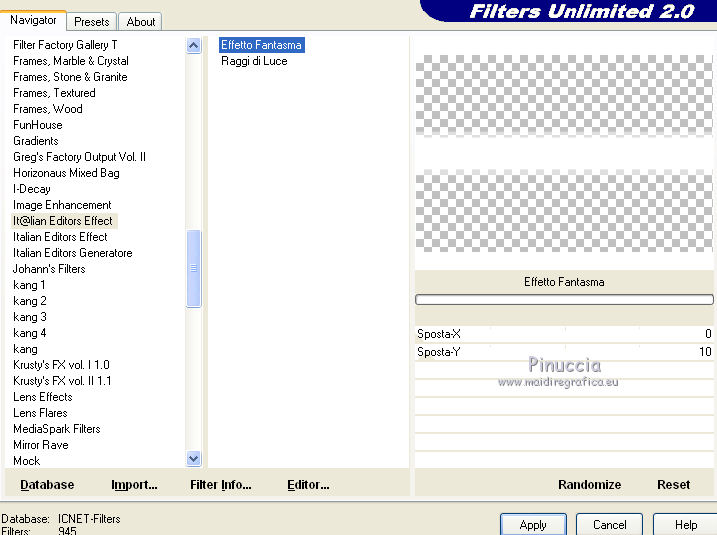Apply the Effetto Fantasma filter

[x=533, y=524]
